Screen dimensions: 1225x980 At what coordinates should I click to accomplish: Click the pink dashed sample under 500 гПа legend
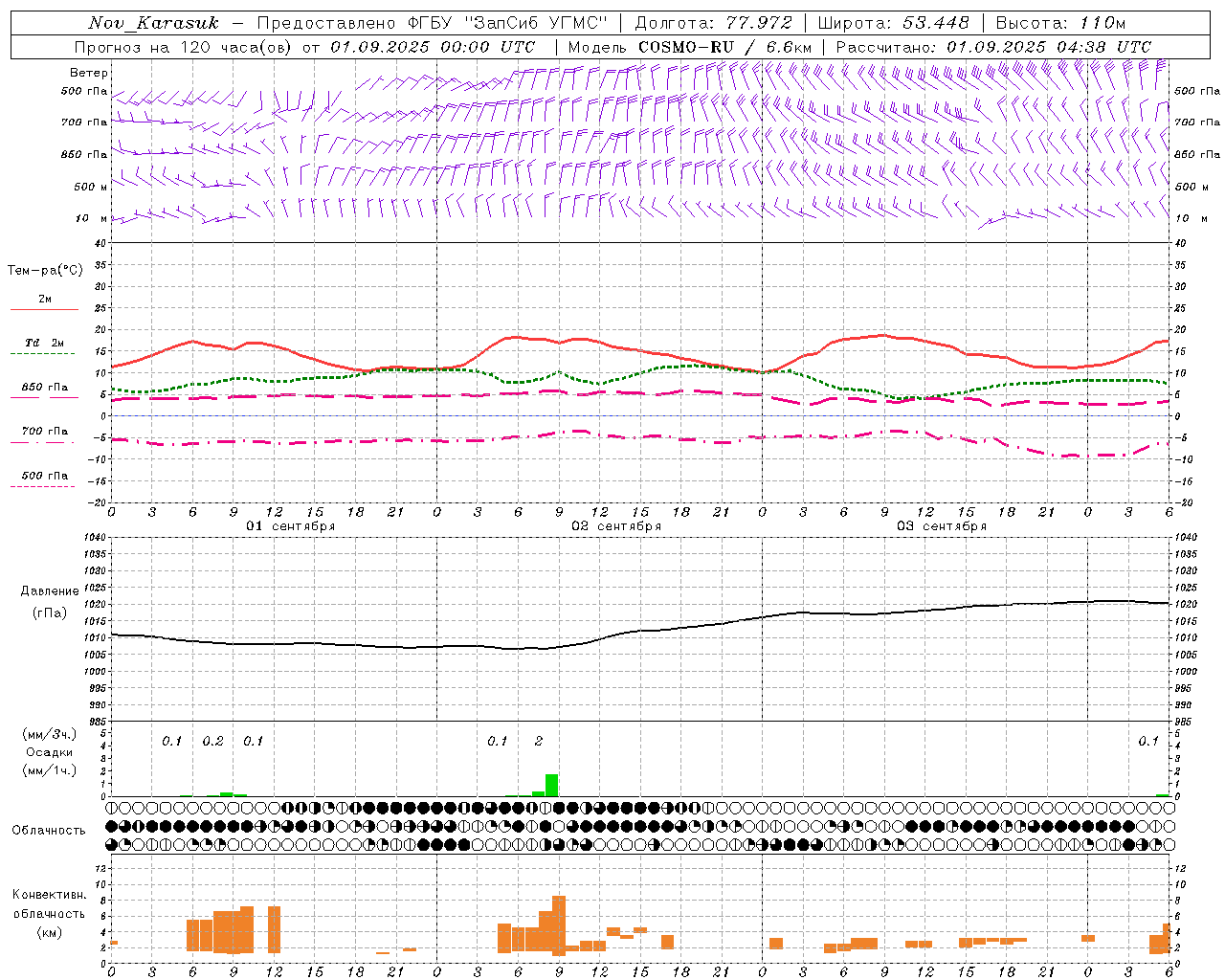point(42,486)
